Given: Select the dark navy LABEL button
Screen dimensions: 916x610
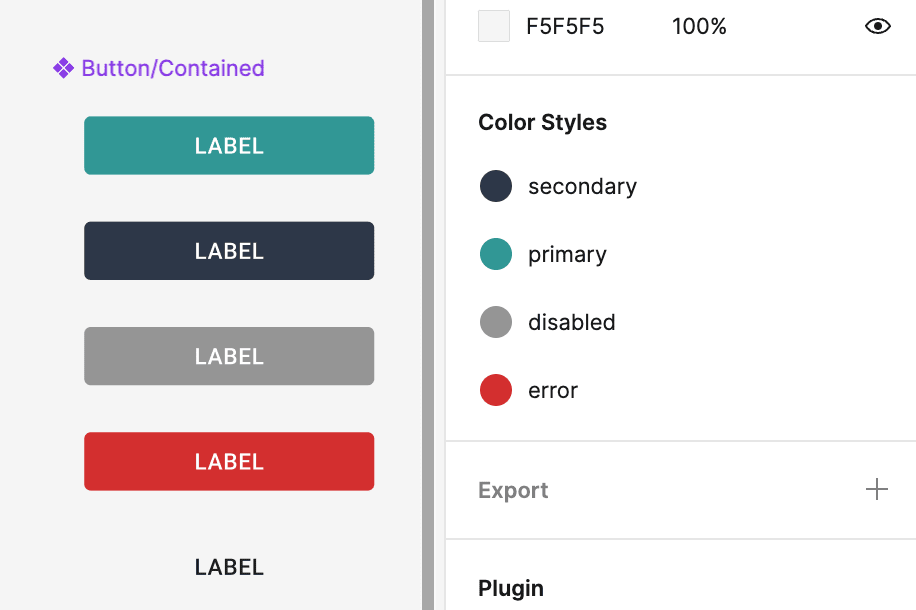Looking at the screenshot, I should [x=229, y=251].
